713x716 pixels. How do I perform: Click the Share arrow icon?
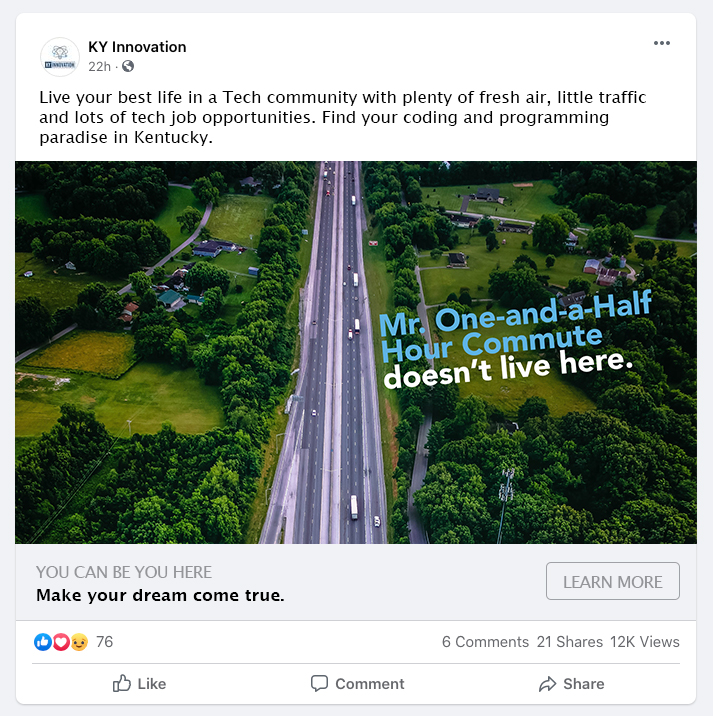point(547,684)
